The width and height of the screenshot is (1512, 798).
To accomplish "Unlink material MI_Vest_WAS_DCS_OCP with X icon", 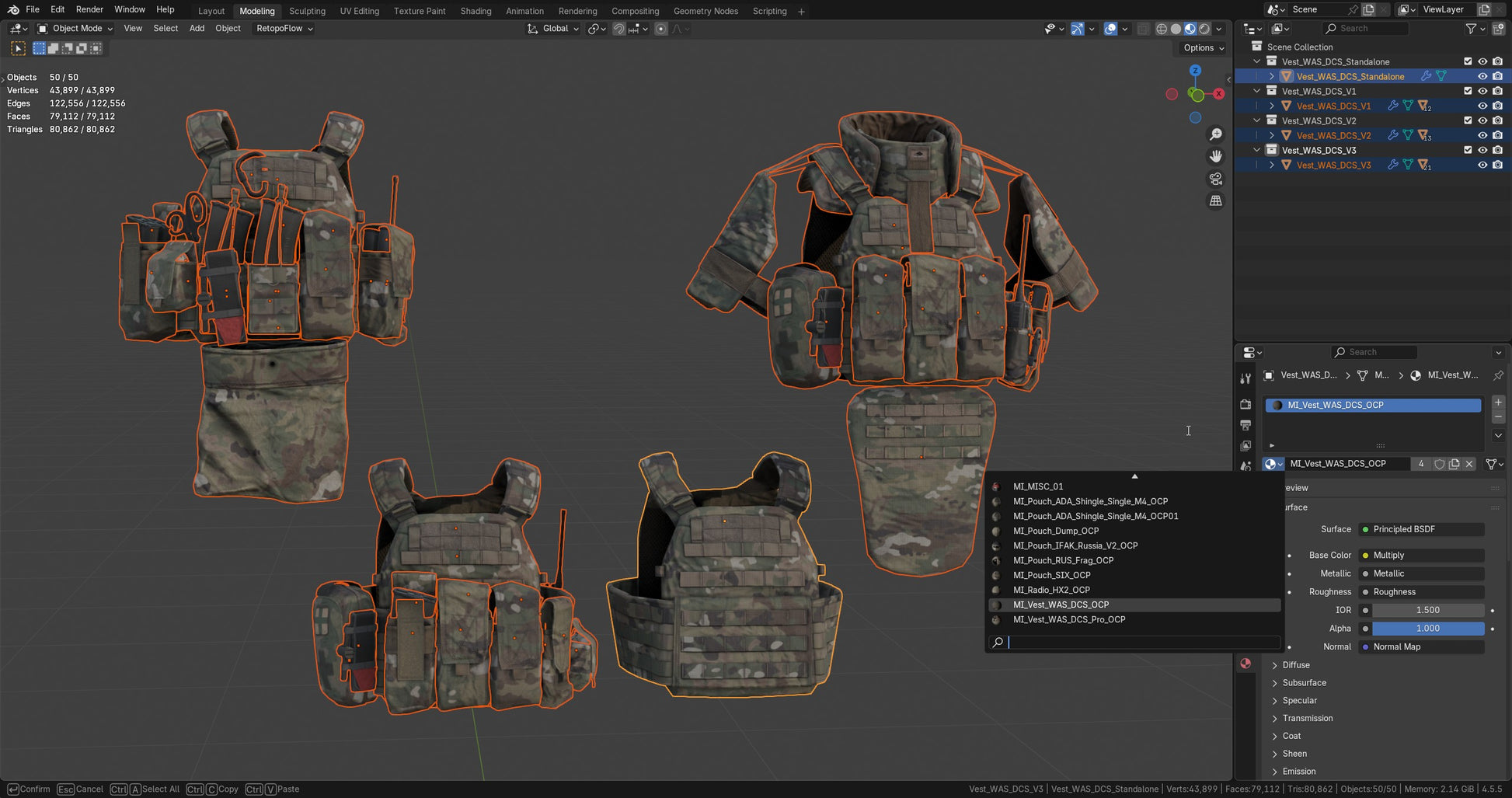I will click(1468, 464).
